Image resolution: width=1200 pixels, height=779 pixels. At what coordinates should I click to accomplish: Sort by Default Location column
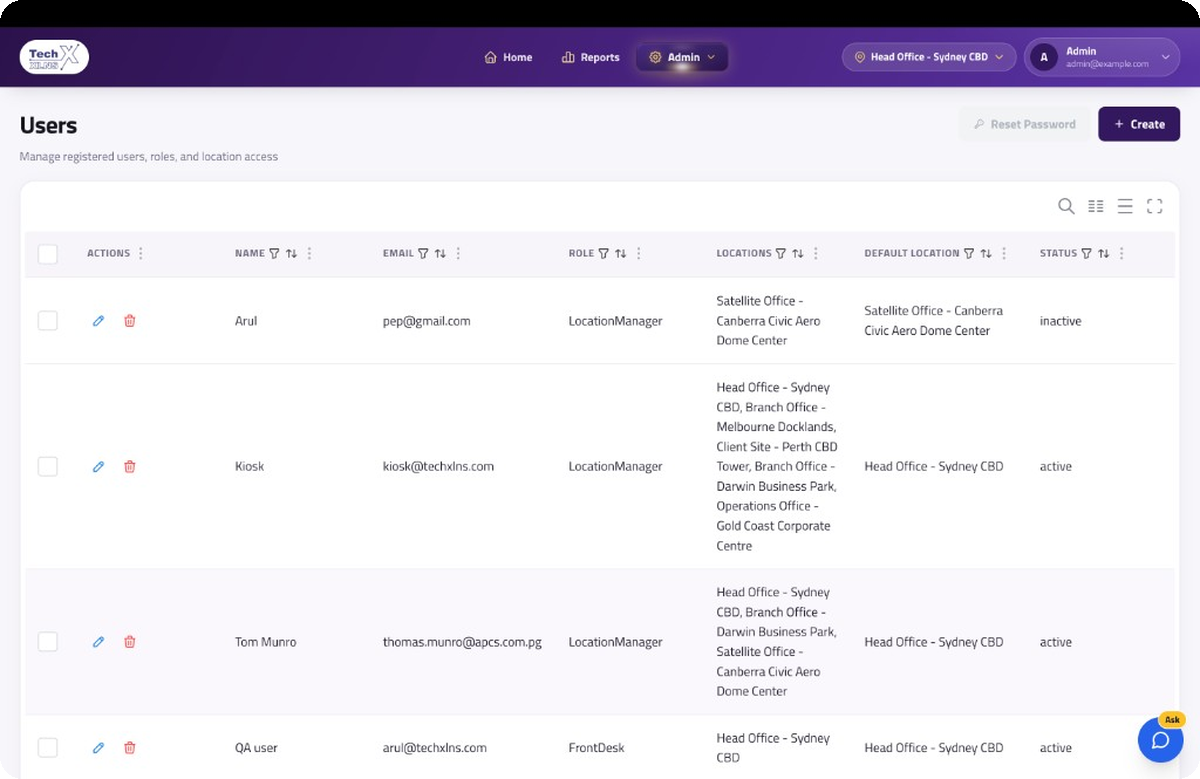pos(985,254)
